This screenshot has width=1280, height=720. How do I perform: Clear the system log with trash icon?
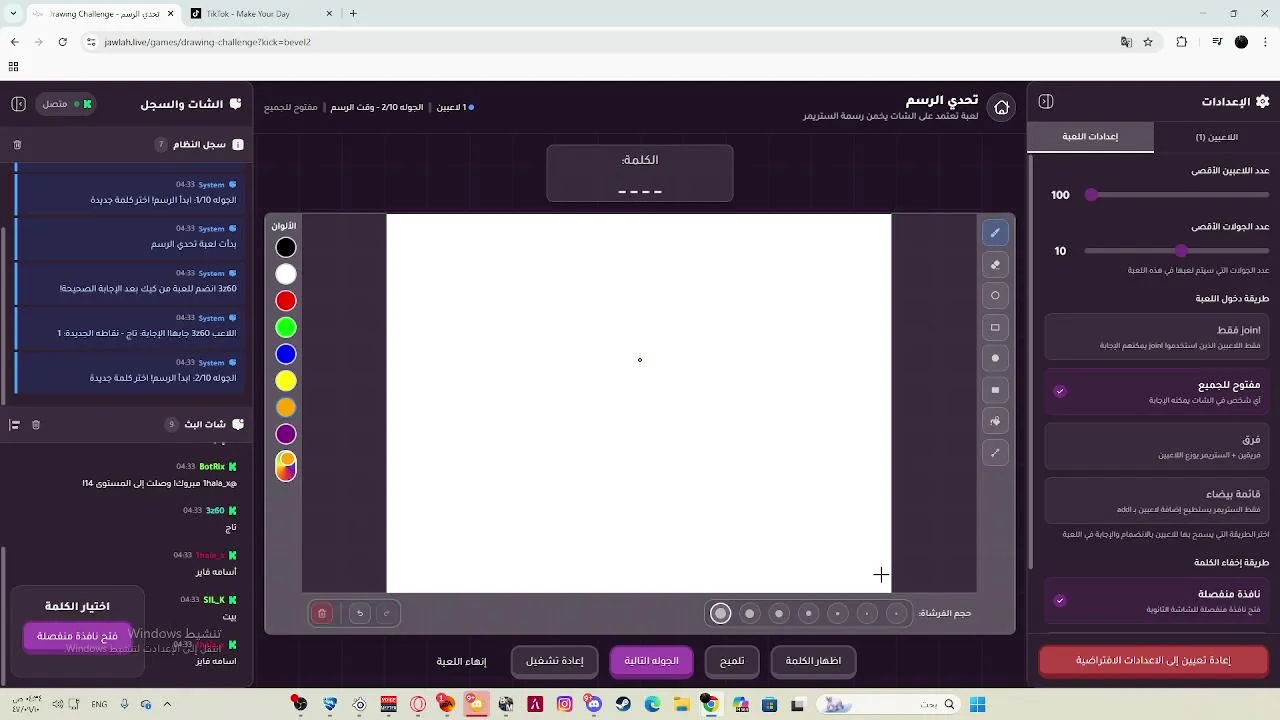pyautogui.click(x=17, y=145)
